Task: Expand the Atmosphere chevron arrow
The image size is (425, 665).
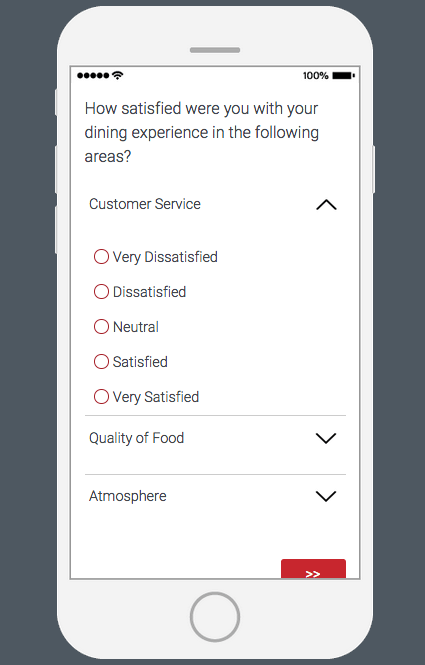Action: (326, 496)
